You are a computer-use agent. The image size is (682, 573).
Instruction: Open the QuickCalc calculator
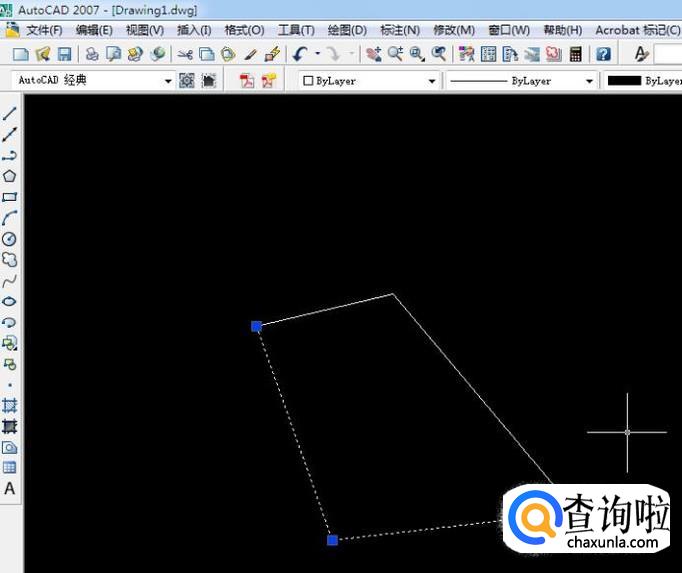point(576,54)
